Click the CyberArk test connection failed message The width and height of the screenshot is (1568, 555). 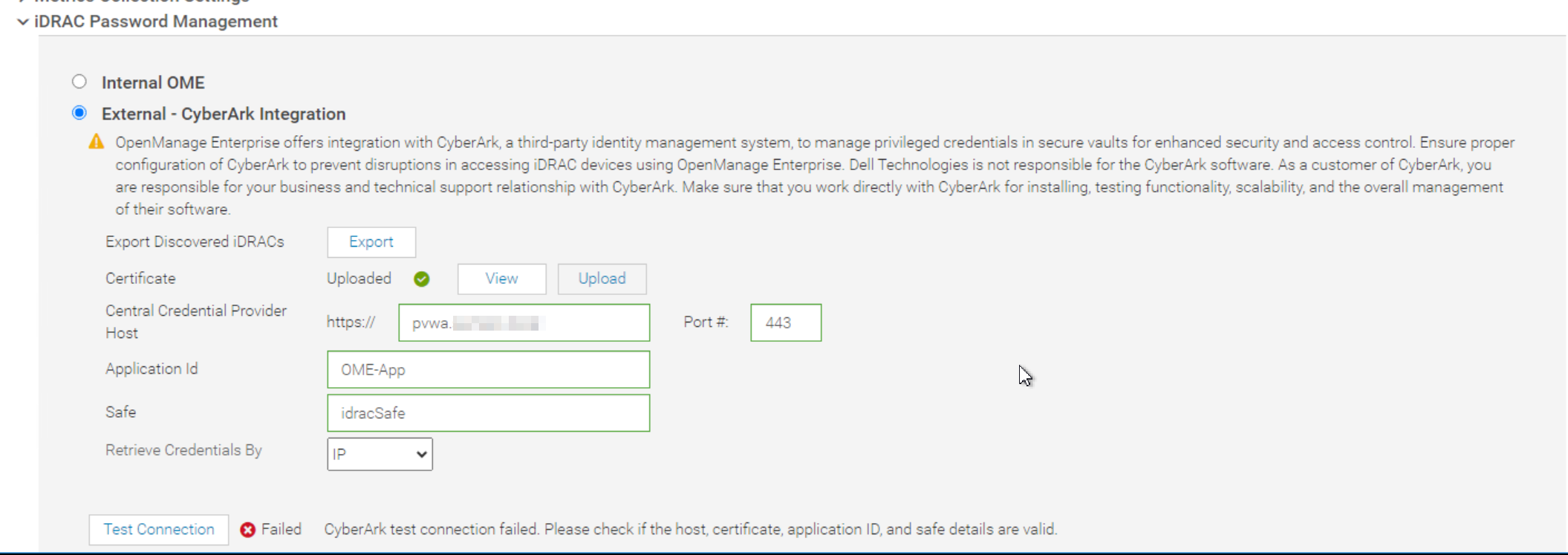690,530
